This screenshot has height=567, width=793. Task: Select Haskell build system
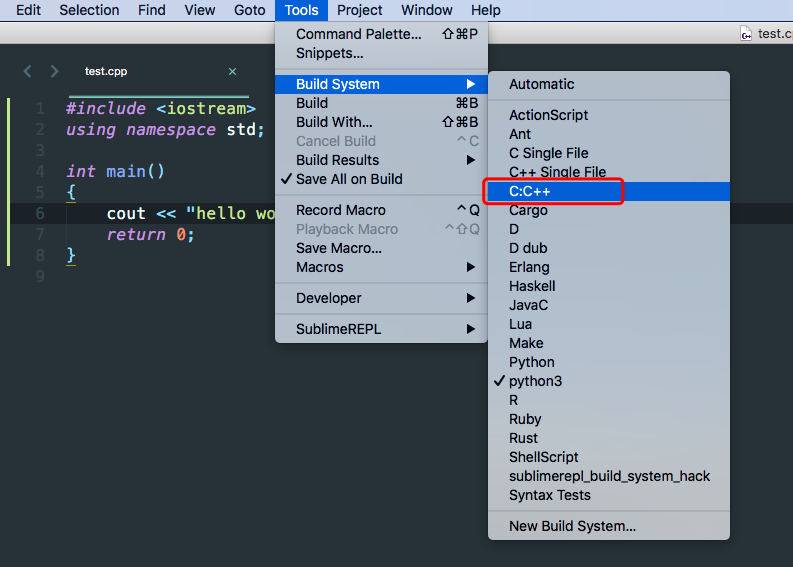pyautogui.click(x=609, y=286)
